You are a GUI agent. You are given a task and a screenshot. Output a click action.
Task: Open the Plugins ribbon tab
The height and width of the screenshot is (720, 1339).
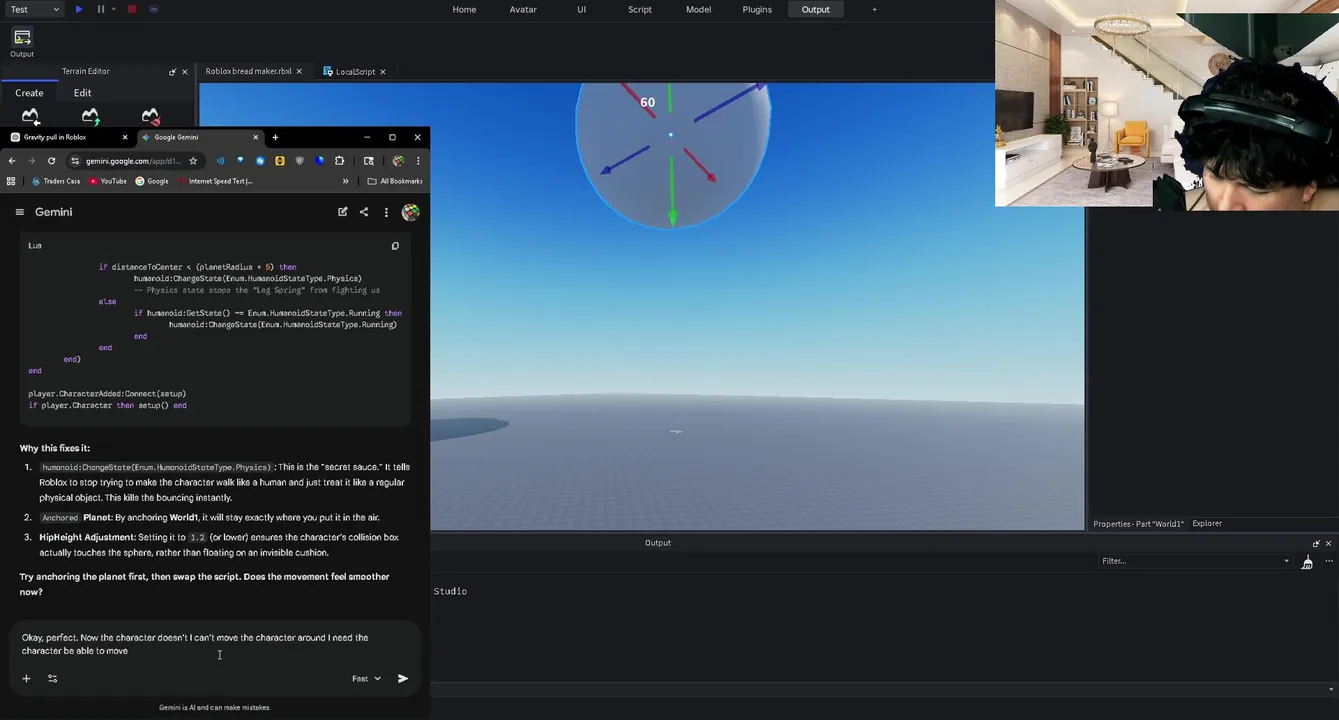tap(757, 9)
